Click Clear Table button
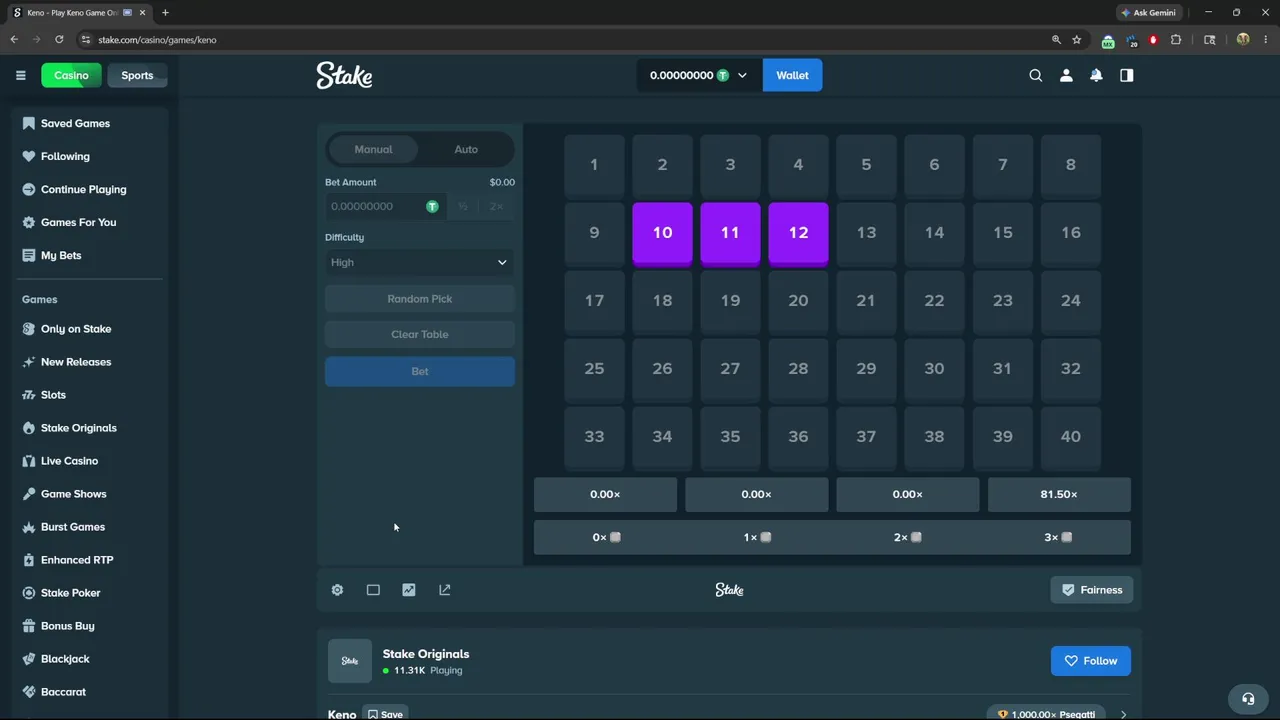Viewport: 1280px width, 720px height. click(x=420, y=334)
